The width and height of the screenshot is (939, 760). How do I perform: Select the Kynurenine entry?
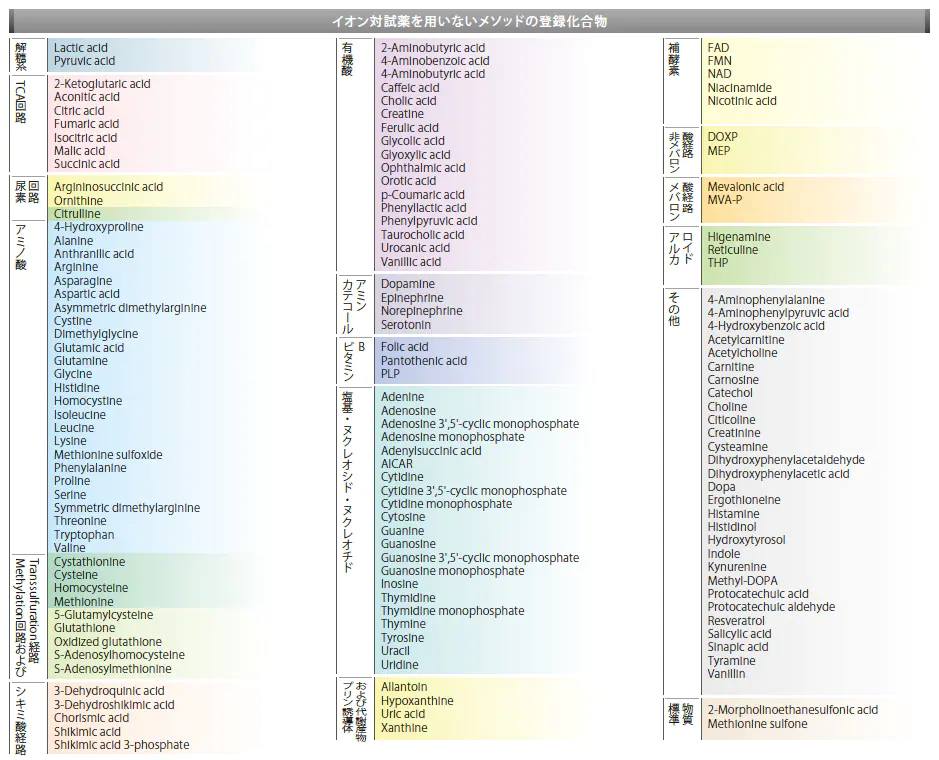point(737,567)
